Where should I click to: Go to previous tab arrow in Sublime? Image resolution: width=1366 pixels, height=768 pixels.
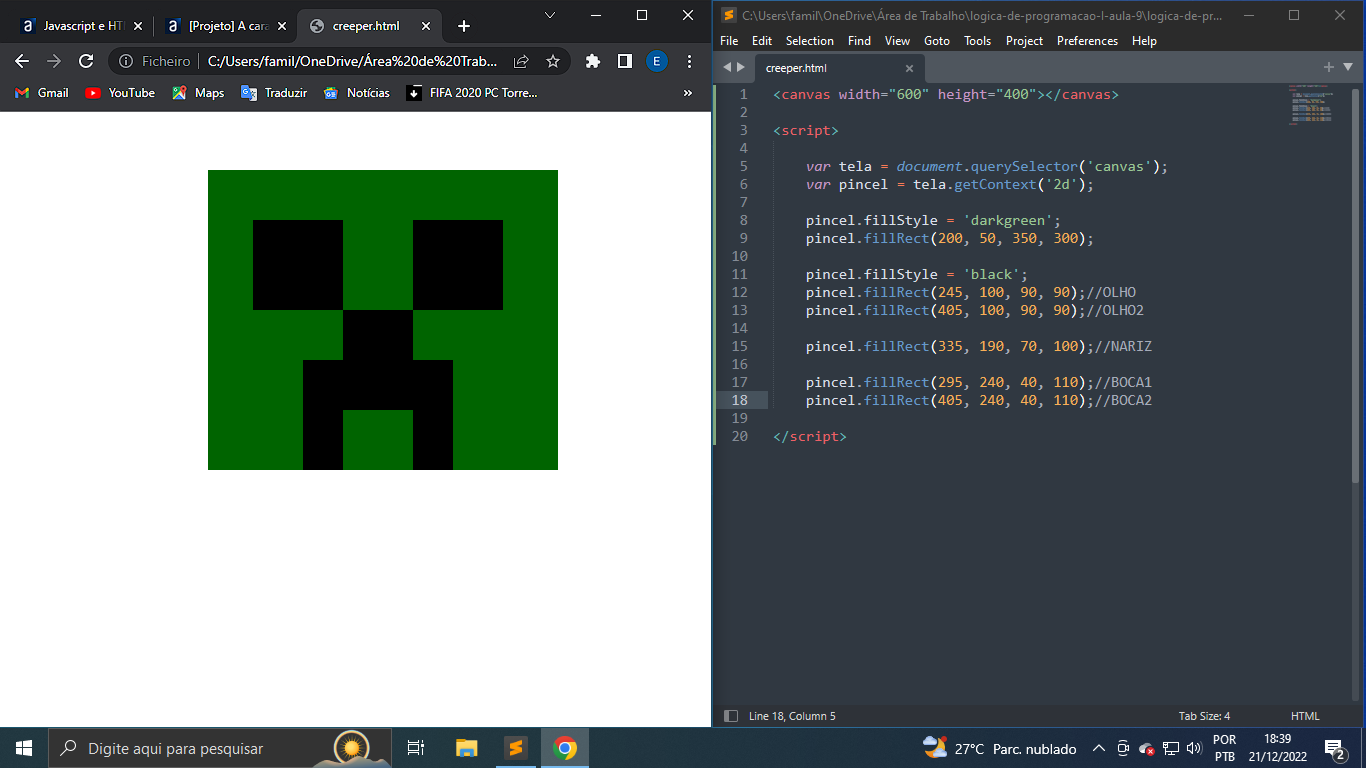[x=728, y=67]
